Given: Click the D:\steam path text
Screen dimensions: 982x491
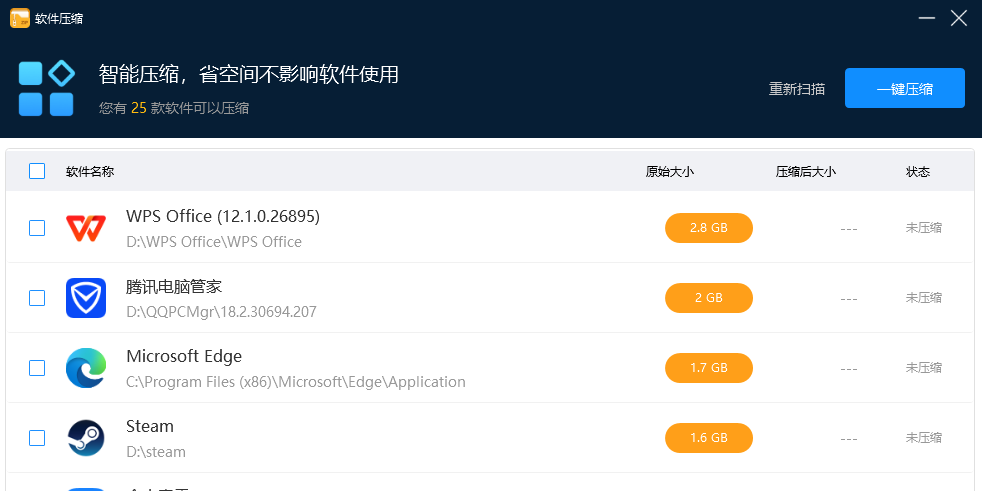Looking at the screenshot, I should [x=156, y=452].
